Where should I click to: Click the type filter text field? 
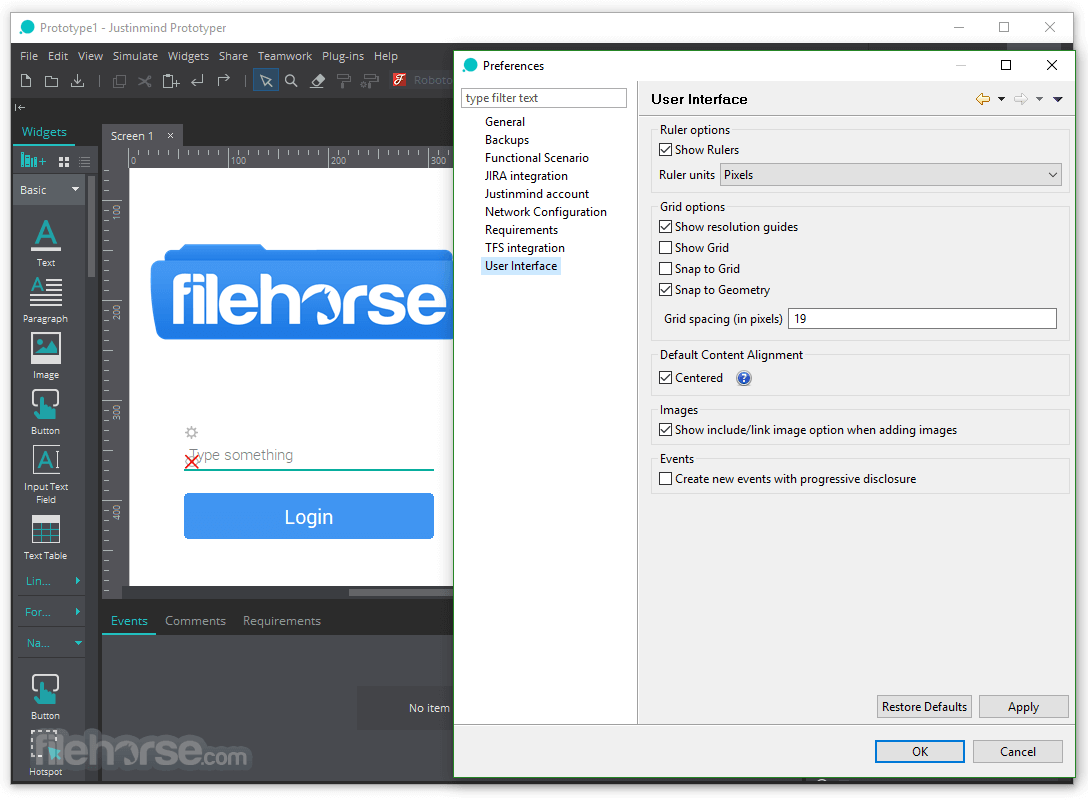(544, 98)
